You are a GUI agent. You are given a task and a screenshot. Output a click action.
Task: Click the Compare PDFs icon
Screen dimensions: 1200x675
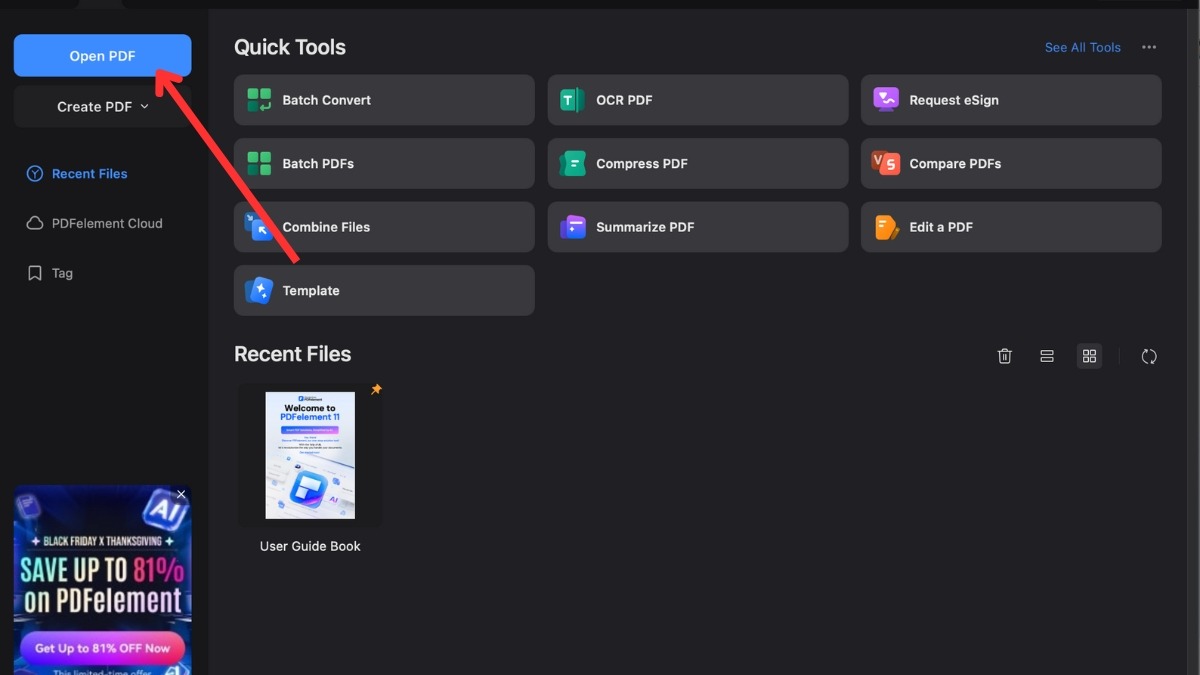pyautogui.click(x=886, y=163)
